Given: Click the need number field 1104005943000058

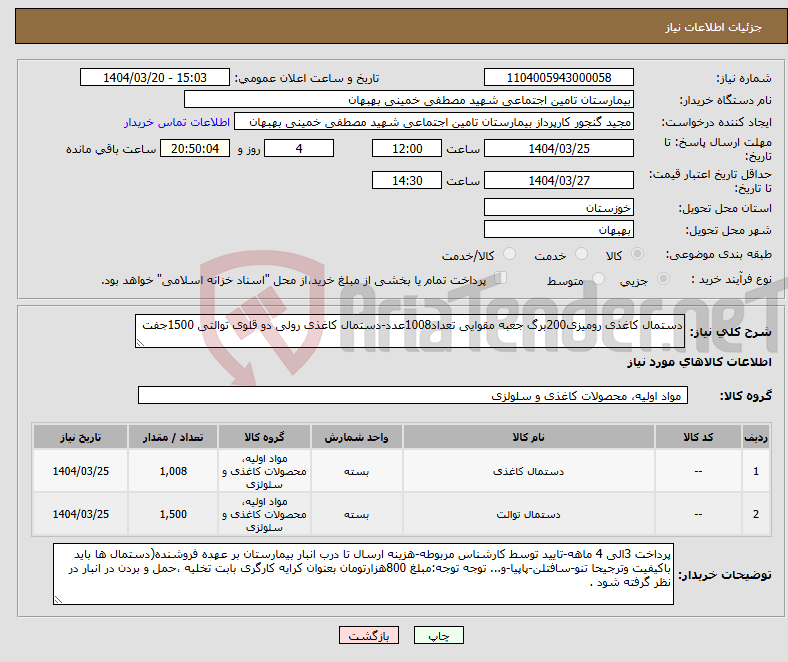Looking at the screenshot, I should pos(558,77).
